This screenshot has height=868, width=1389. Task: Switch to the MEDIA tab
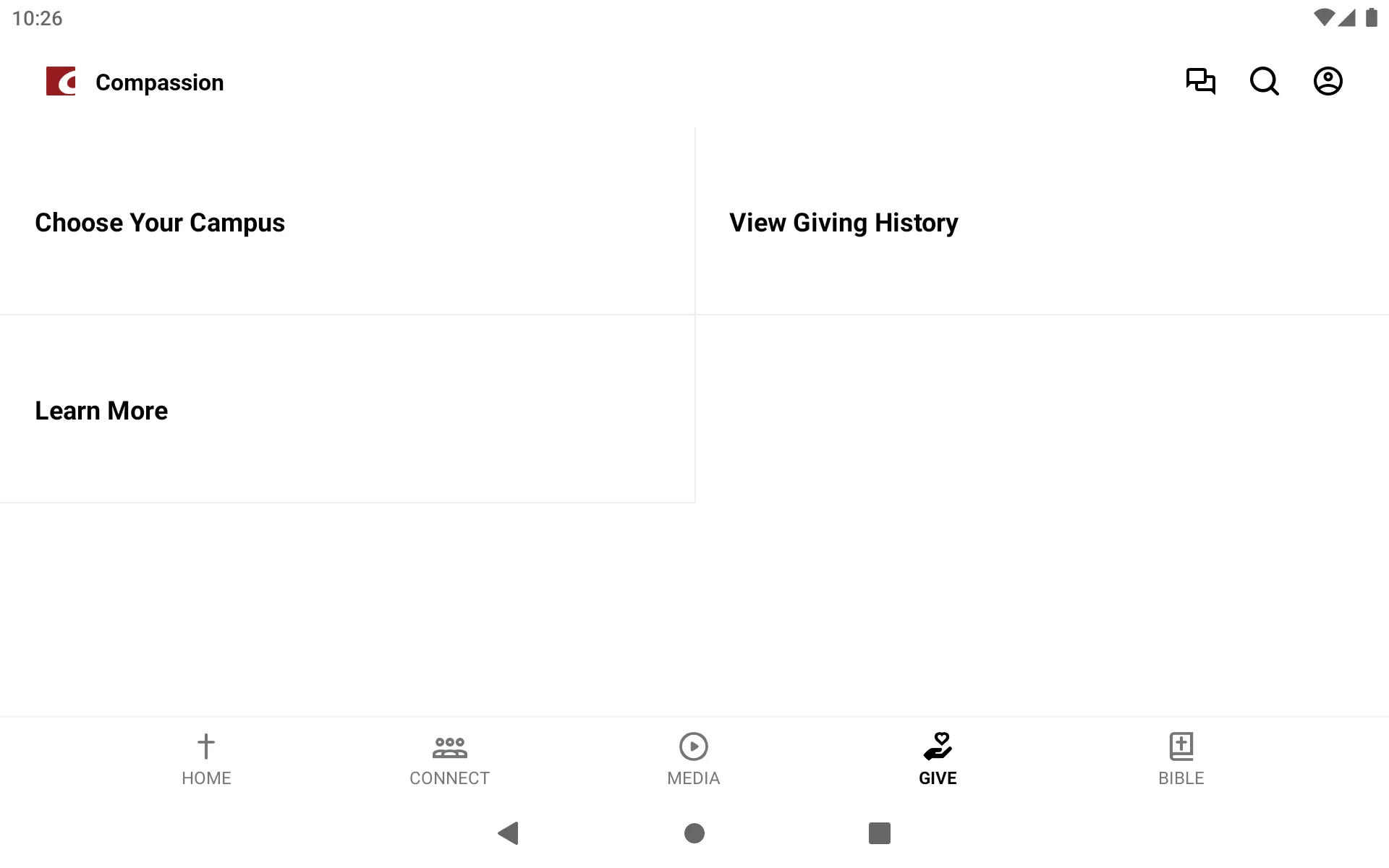(x=694, y=759)
